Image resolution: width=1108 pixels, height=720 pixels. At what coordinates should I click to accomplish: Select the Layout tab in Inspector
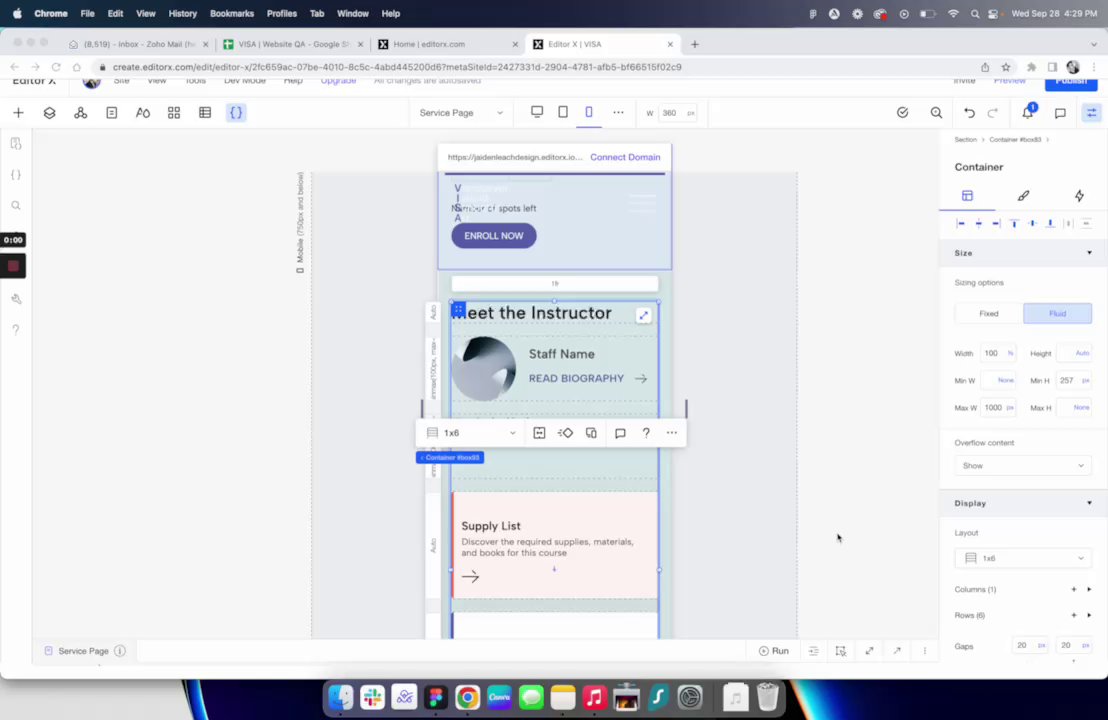pyautogui.click(x=967, y=196)
